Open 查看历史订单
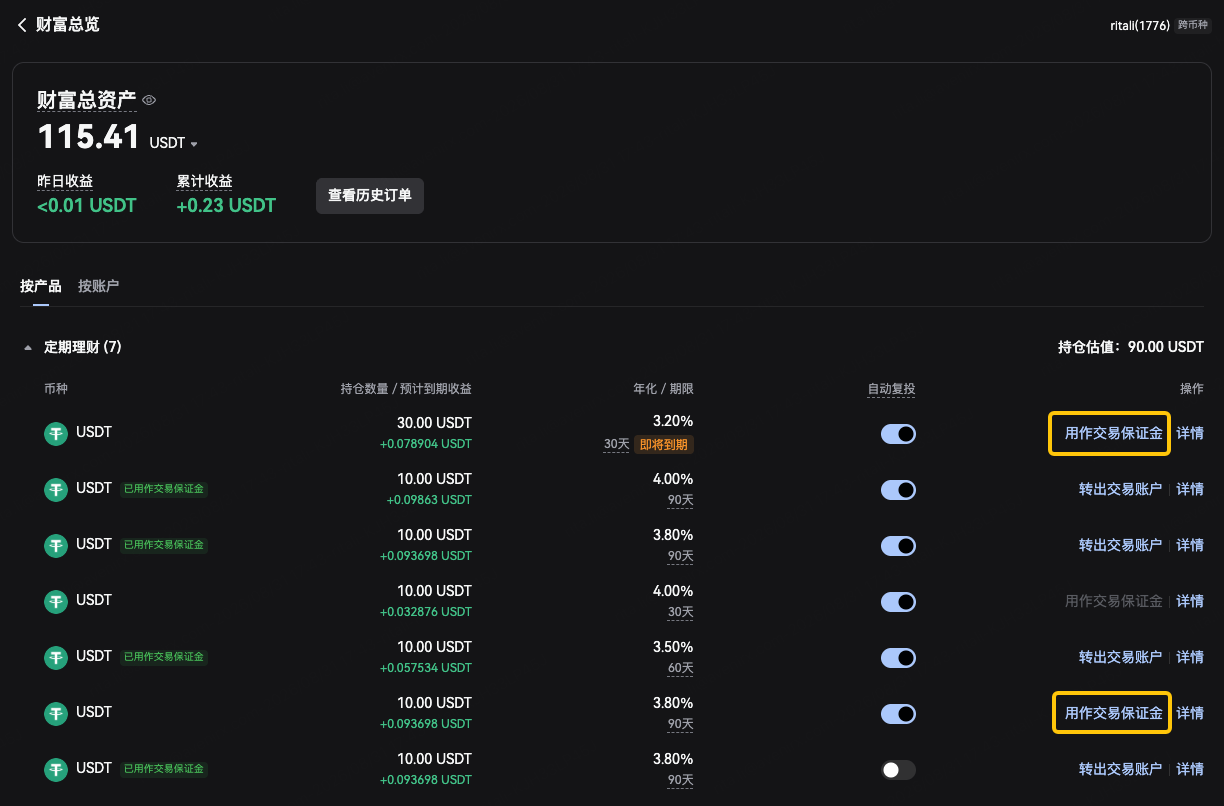1224x806 pixels. pyautogui.click(x=370, y=196)
